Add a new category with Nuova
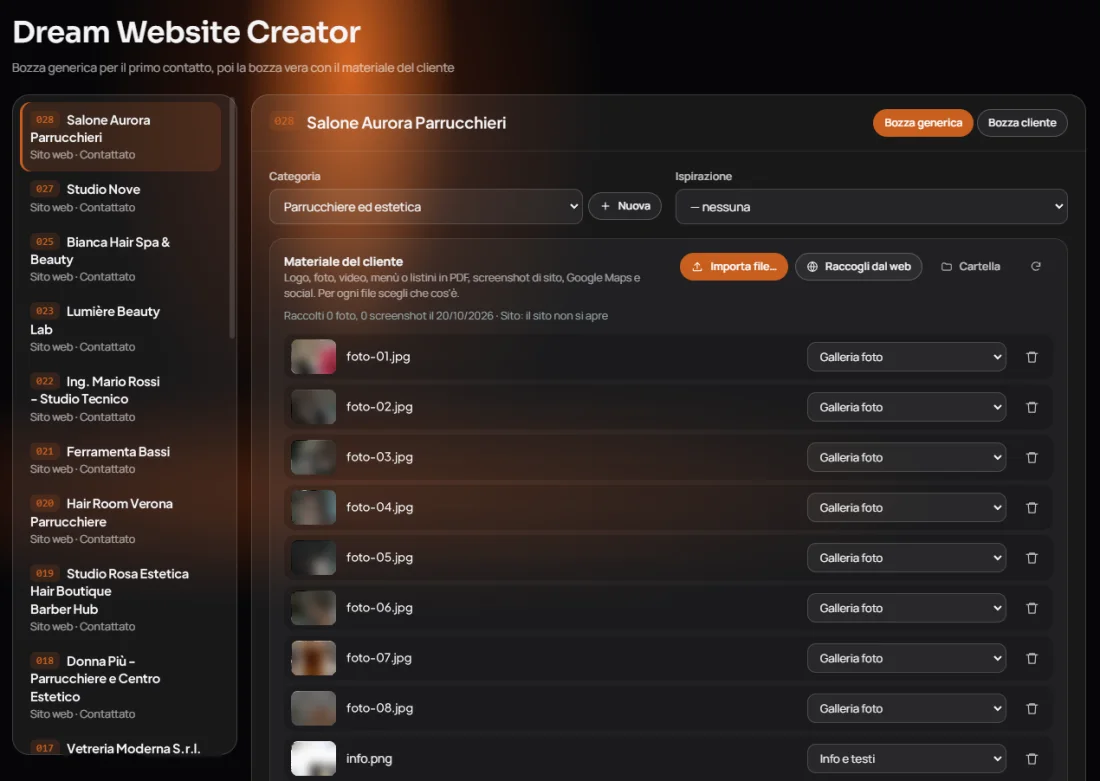 click(625, 206)
